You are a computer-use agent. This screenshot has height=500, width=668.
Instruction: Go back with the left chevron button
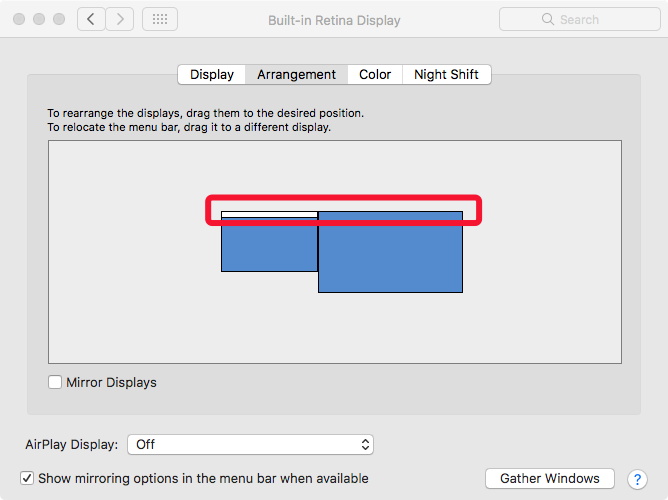click(x=91, y=19)
